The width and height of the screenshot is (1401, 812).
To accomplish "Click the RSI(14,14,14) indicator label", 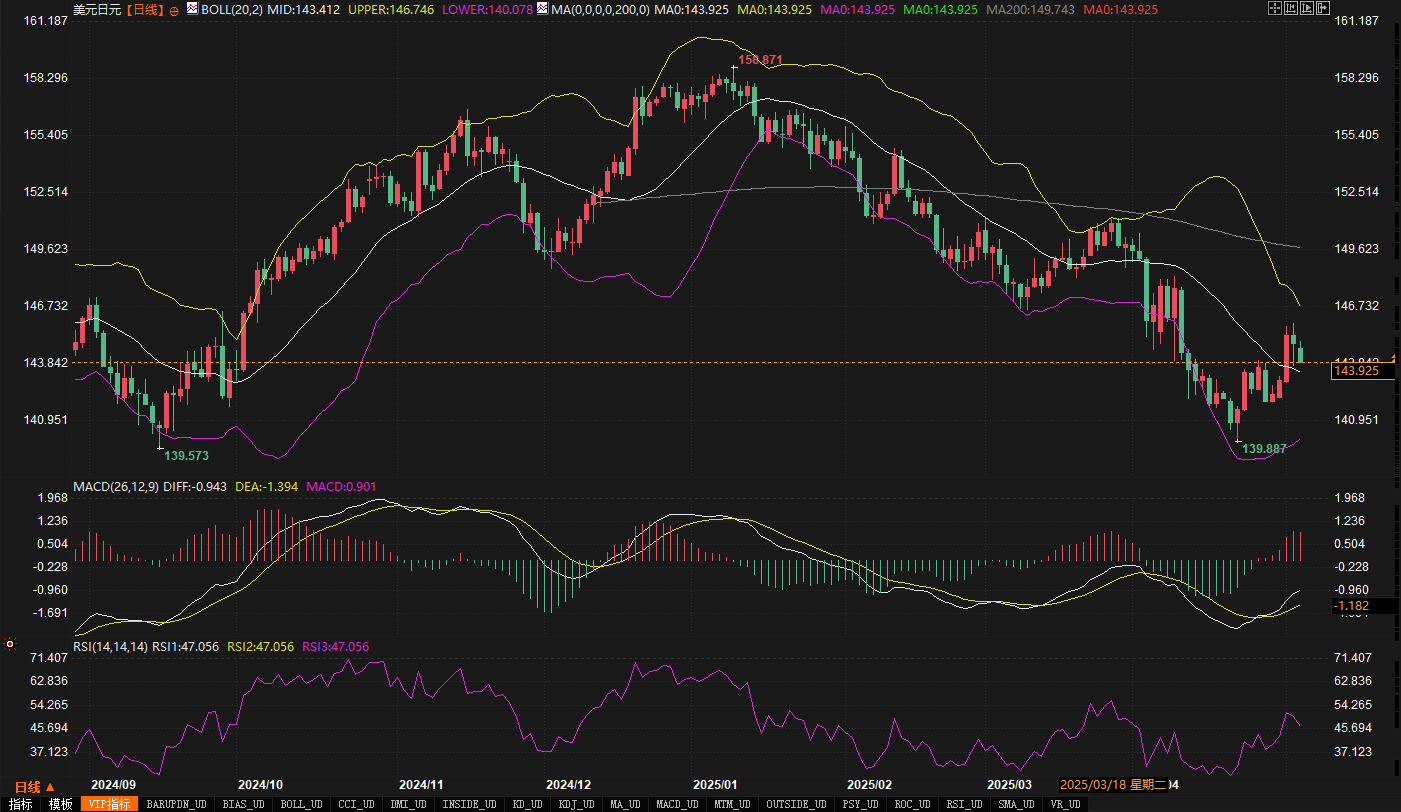I will pos(110,647).
